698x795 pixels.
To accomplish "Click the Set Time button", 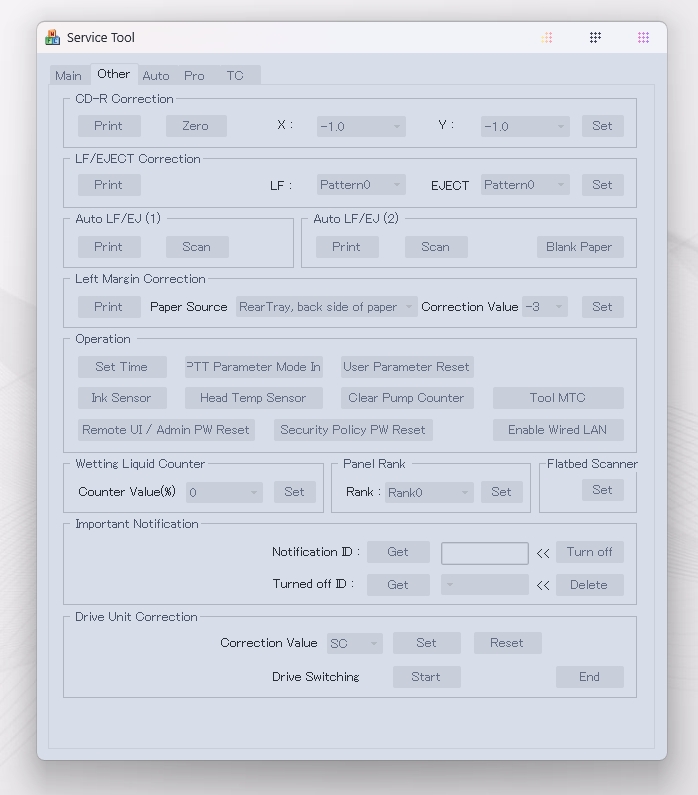I will click(122, 367).
